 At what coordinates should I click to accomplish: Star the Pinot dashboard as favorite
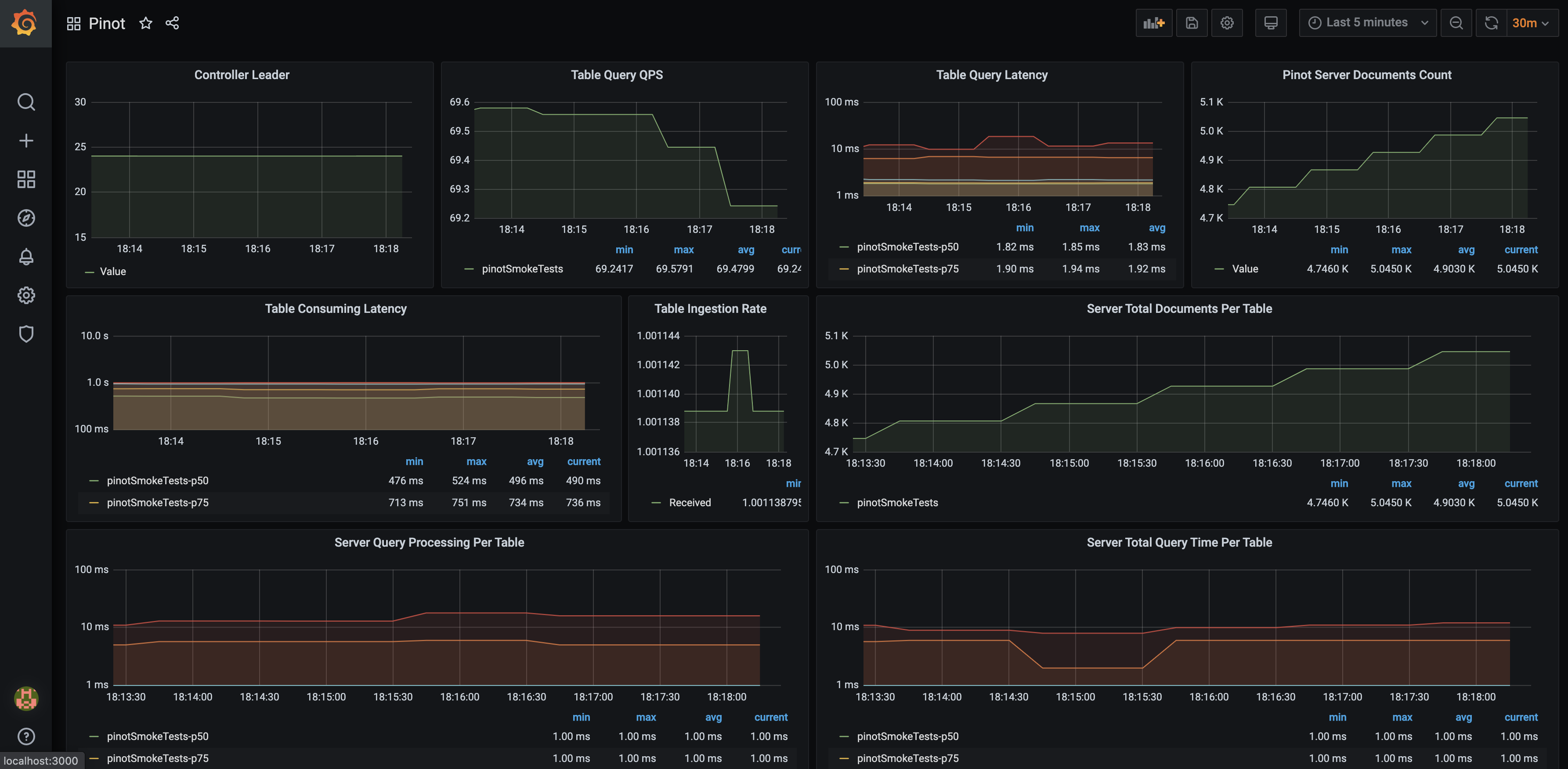click(145, 23)
